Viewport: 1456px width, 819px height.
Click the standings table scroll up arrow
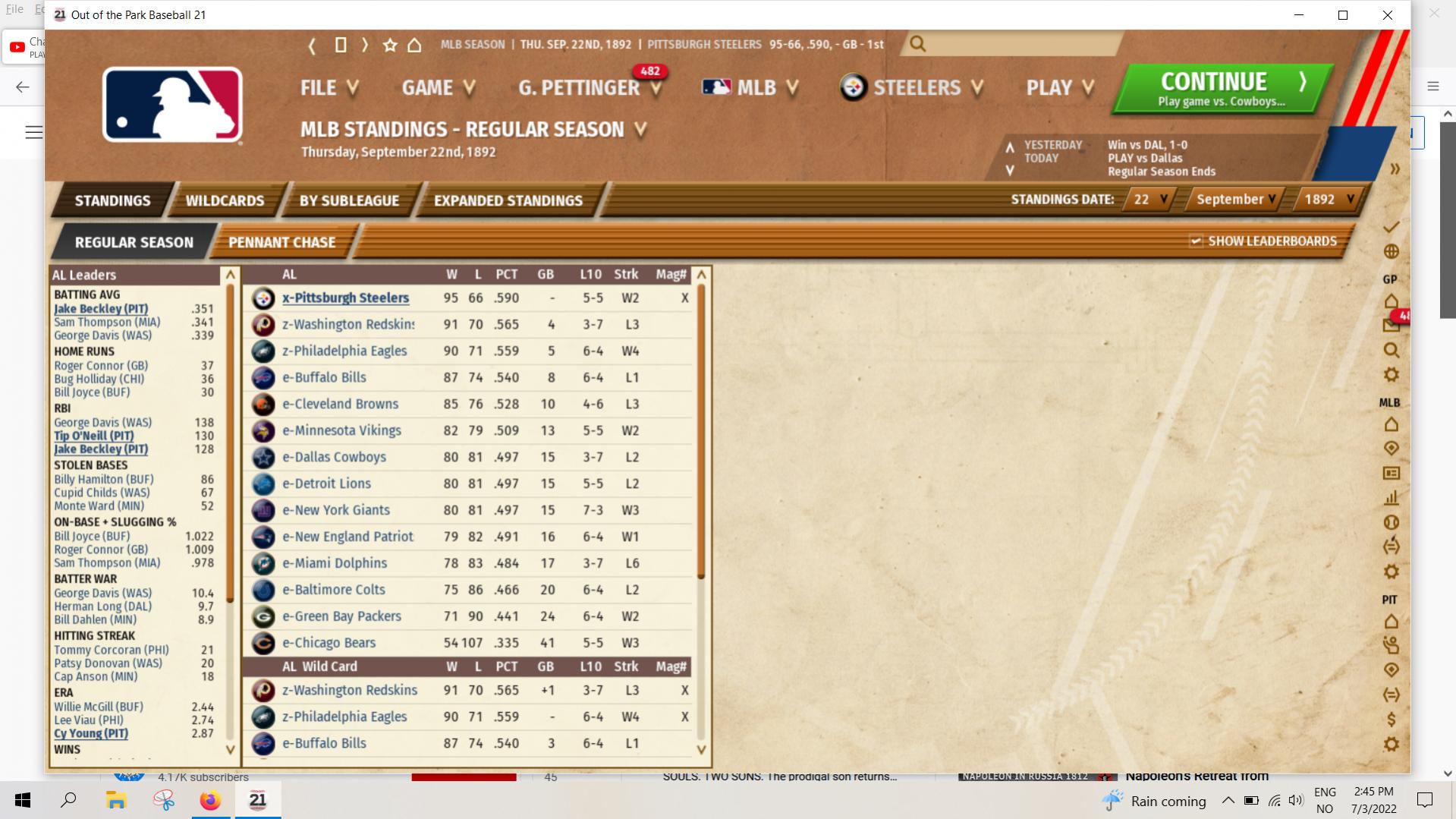701,275
